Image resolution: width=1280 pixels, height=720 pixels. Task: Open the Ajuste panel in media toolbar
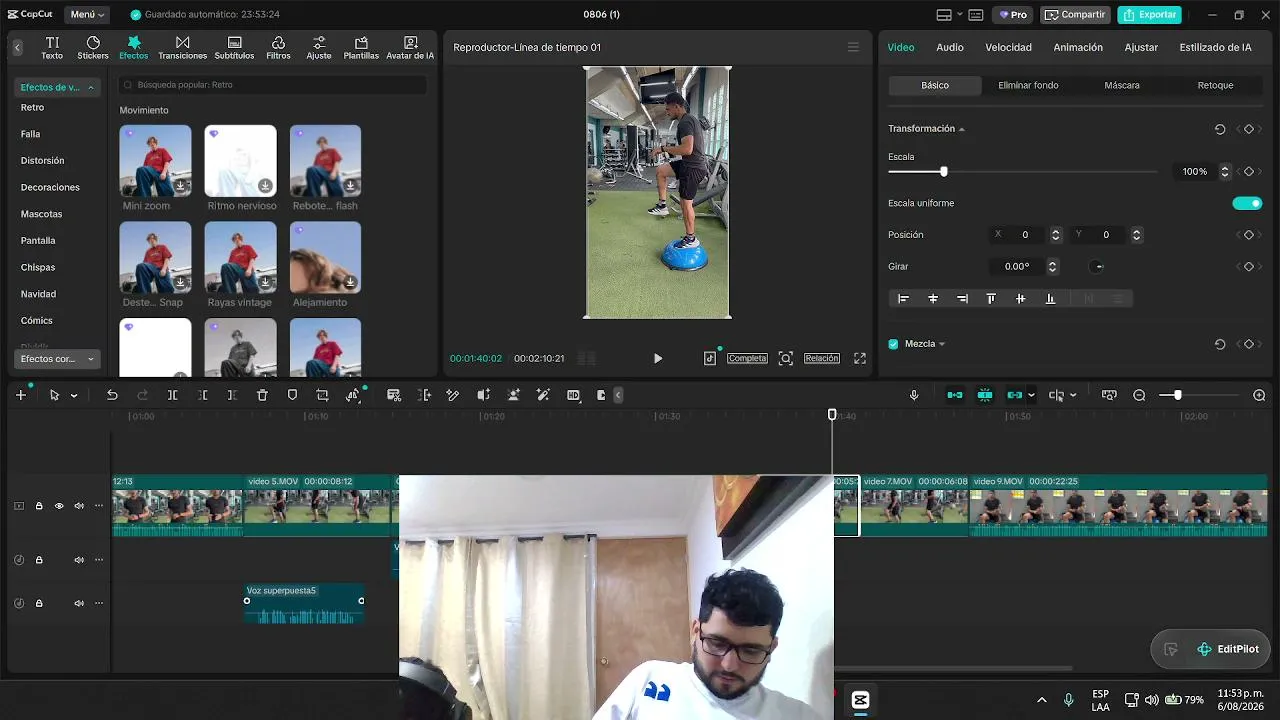(319, 47)
